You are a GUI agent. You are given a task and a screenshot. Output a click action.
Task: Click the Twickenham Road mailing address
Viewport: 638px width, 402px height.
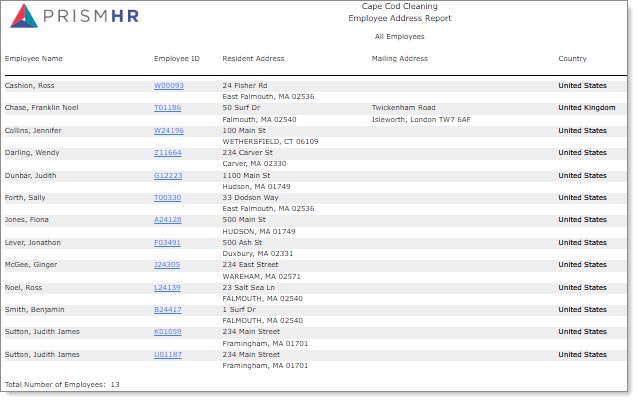click(404, 108)
